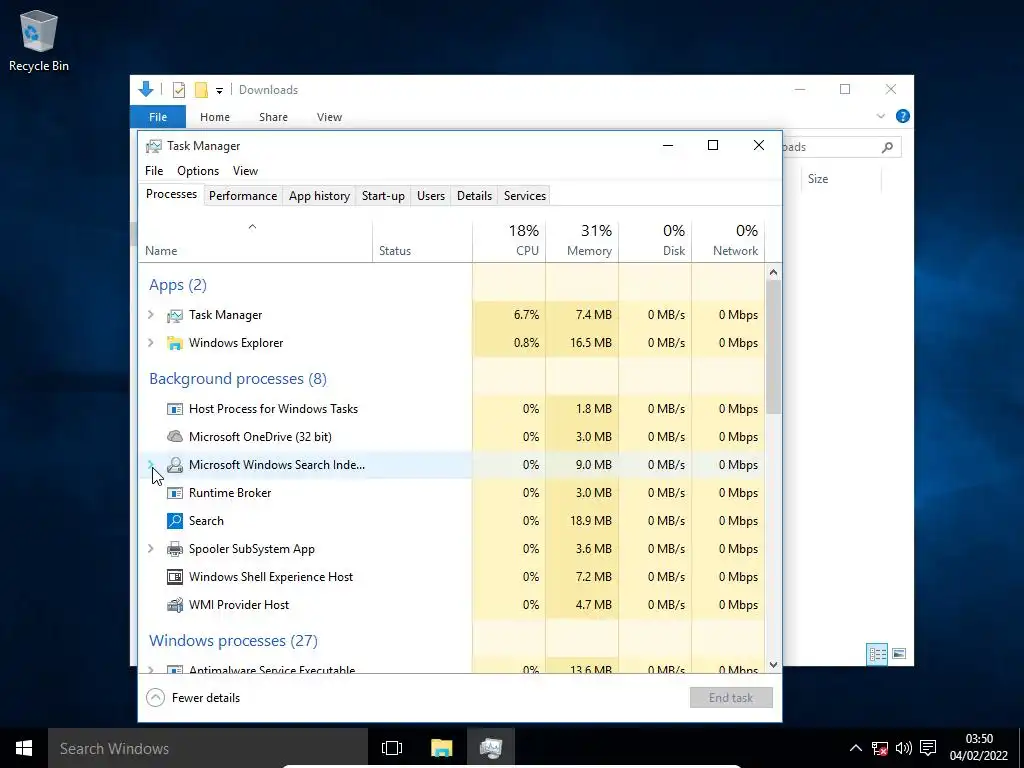Open the Task Manager File menu
The height and width of the screenshot is (768, 1024).
[x=154, y=171]
